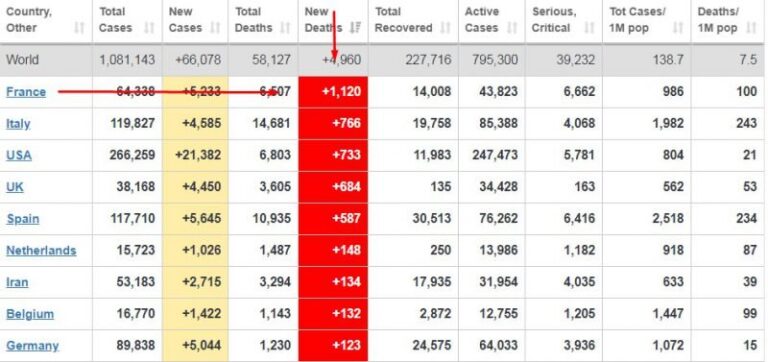Select World serious critical 39,232
768x362 pixels.
point(576,60)
